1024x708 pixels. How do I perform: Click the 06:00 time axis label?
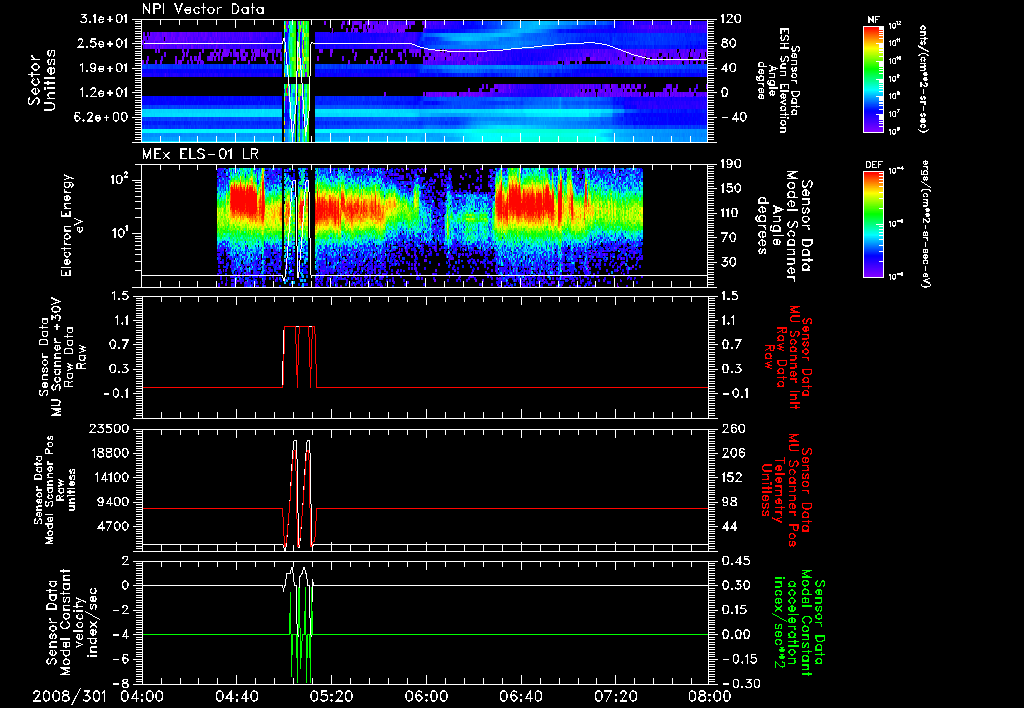(425, 696)
